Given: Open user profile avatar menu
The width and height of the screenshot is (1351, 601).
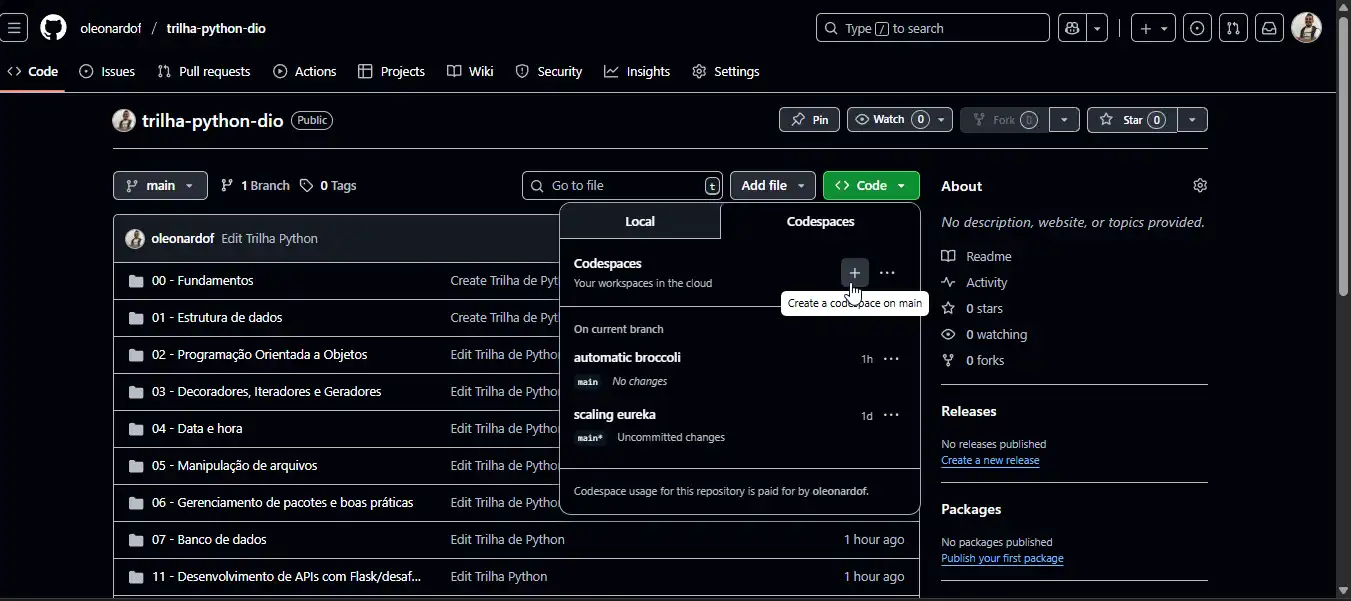Looking at the screenshot, I should click(x=1306, y=28).
